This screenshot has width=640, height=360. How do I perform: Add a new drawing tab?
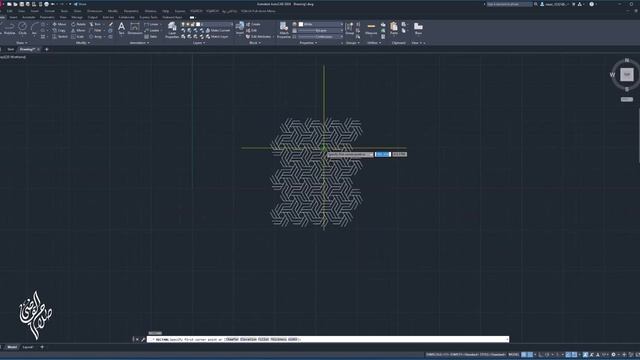point(46,49)
